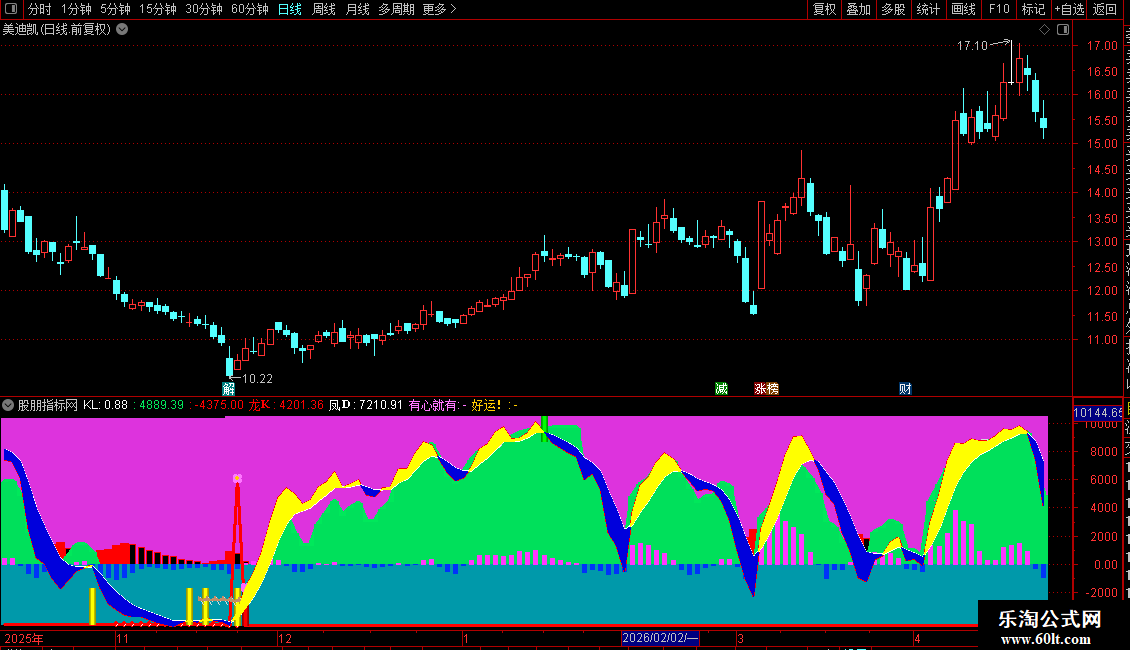Click the month 11 label on time axis
This screenshot has width=1130, height=650.
tap(123, 638)
